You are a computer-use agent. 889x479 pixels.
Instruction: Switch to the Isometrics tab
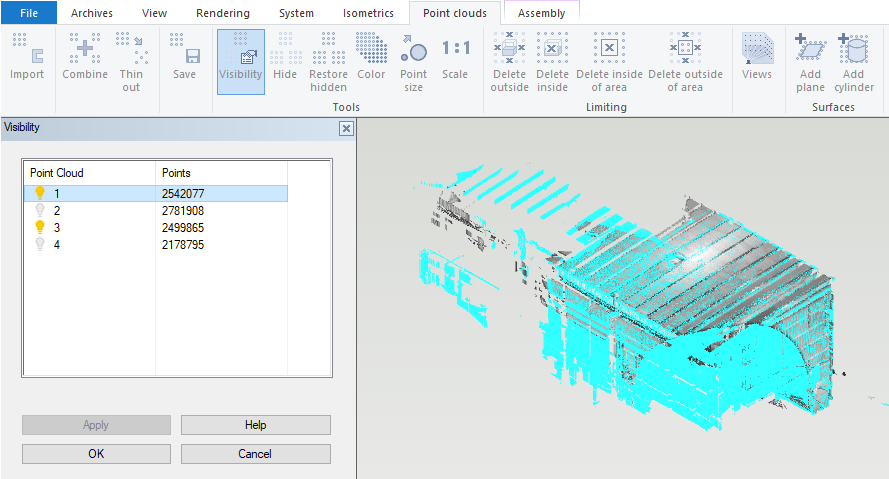[x=368, y=13]
